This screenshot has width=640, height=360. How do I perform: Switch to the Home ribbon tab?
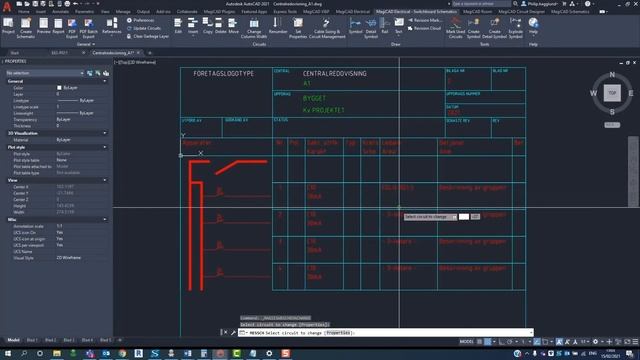(24, 12)
